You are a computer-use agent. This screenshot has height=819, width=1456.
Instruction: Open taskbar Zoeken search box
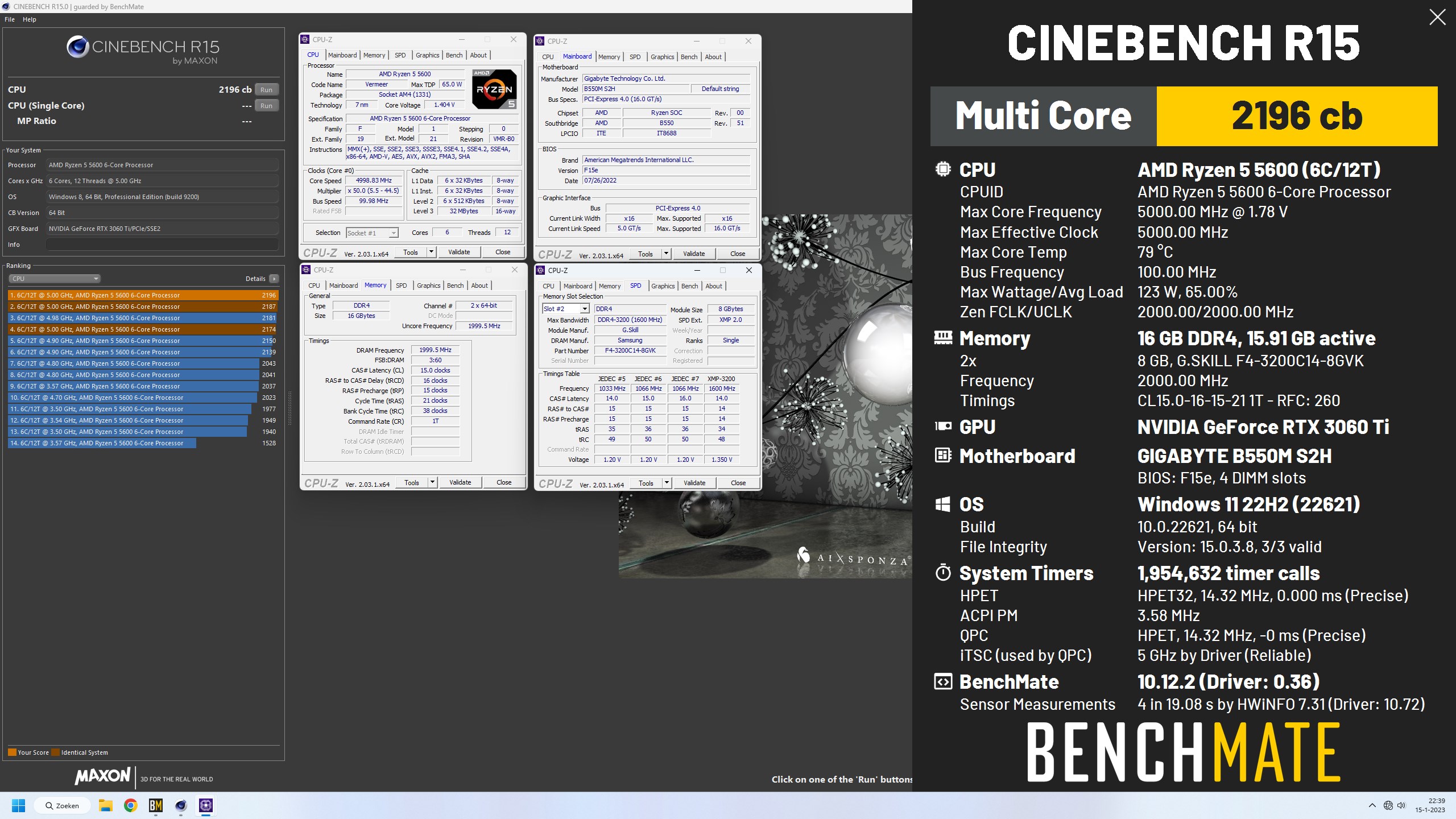tap(62, 805)
